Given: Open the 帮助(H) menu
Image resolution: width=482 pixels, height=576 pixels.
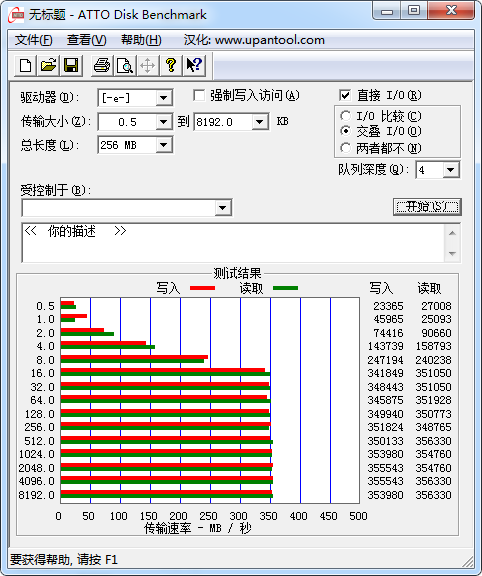Looking at the screenshot, I should pos(141,40).
